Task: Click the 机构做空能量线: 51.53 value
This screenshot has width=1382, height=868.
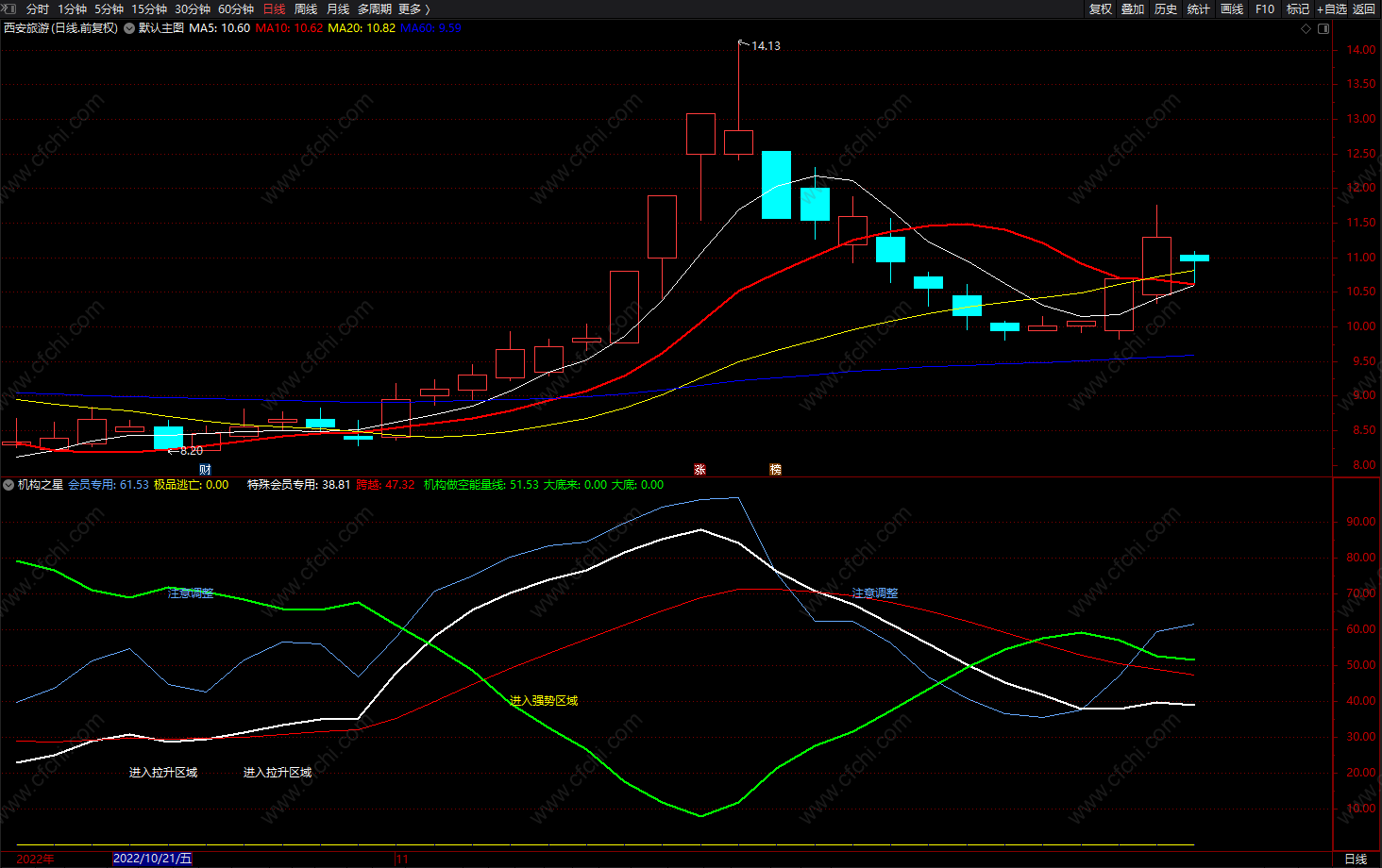Action: 481,485
